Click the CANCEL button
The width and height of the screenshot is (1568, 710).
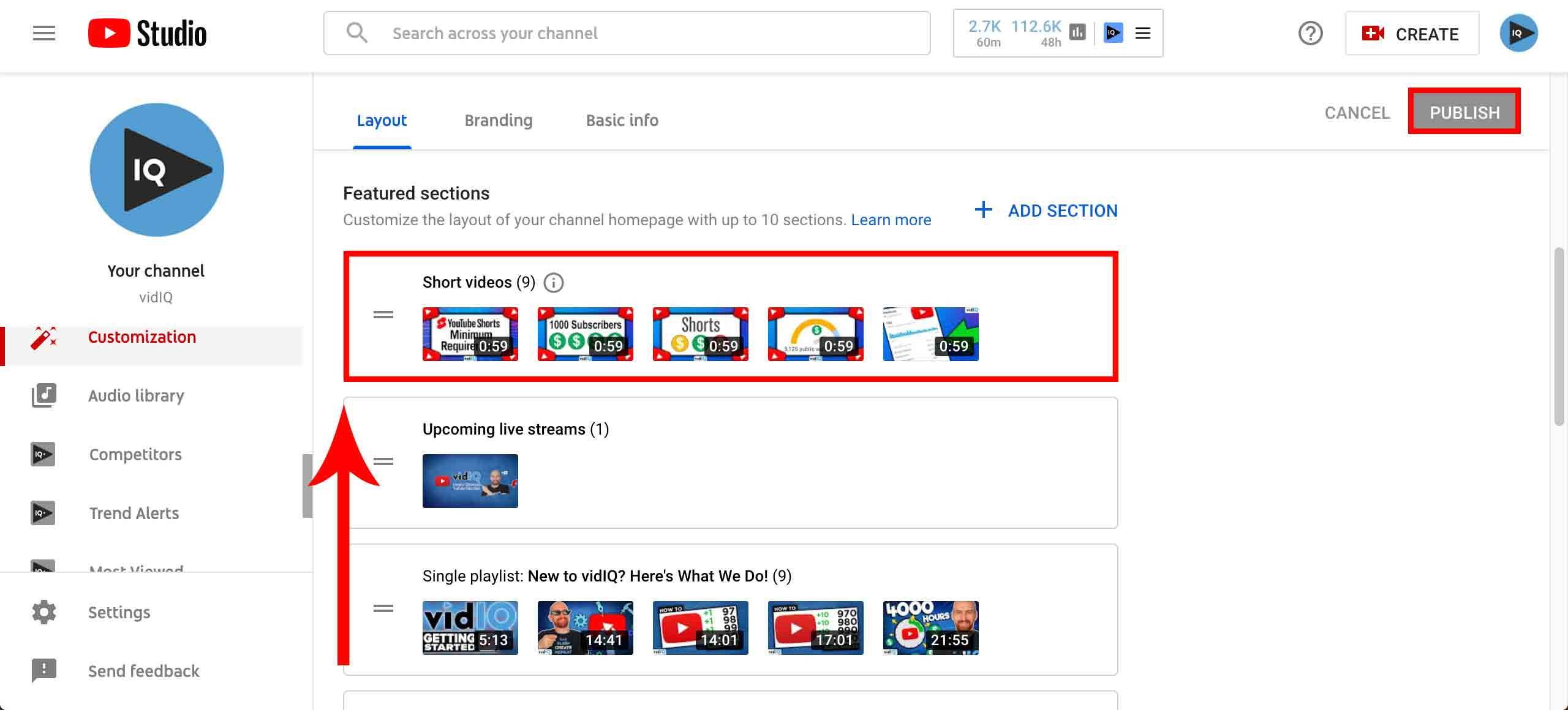1357,113
